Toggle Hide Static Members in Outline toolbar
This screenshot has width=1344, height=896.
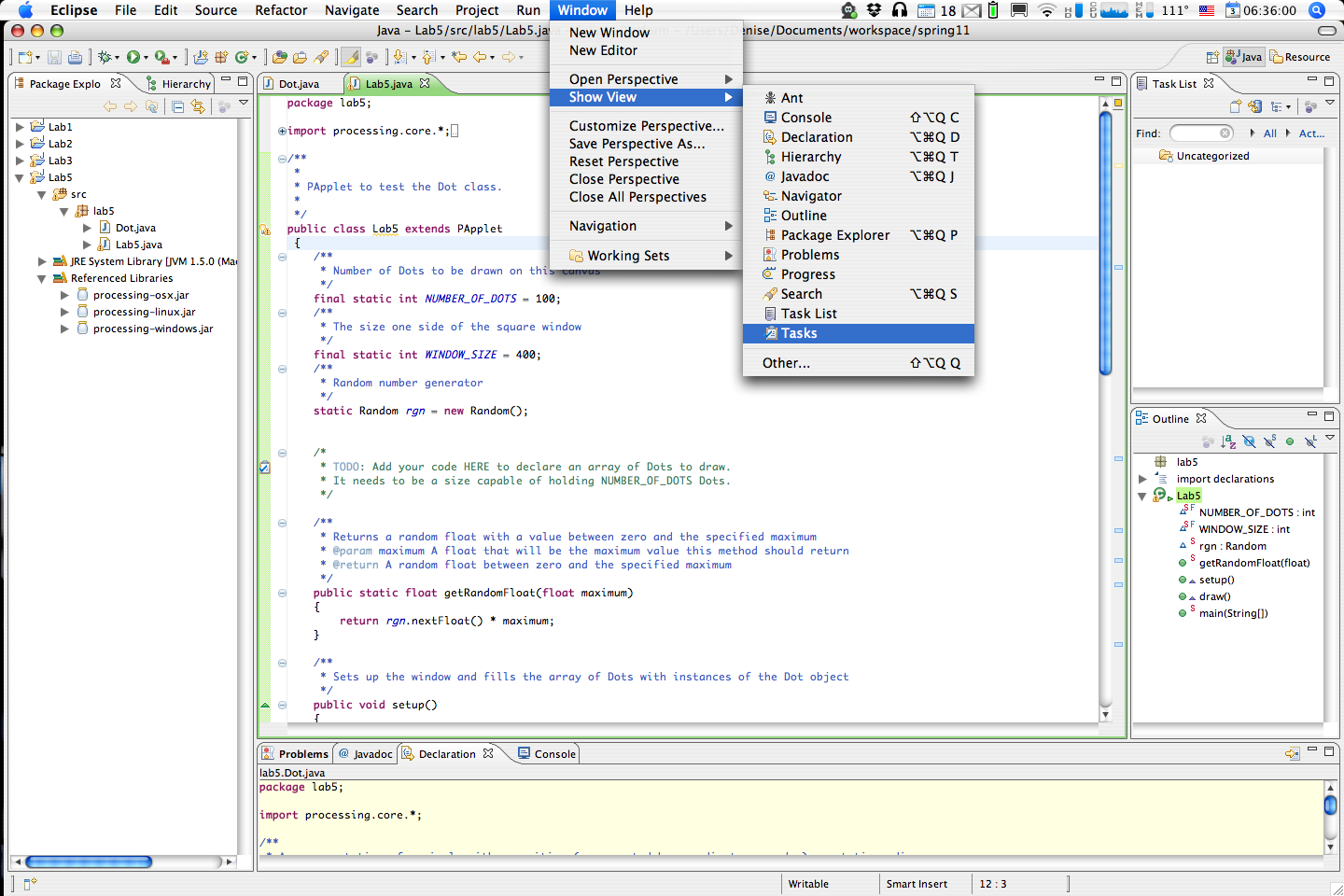(x=1269, y=441)
